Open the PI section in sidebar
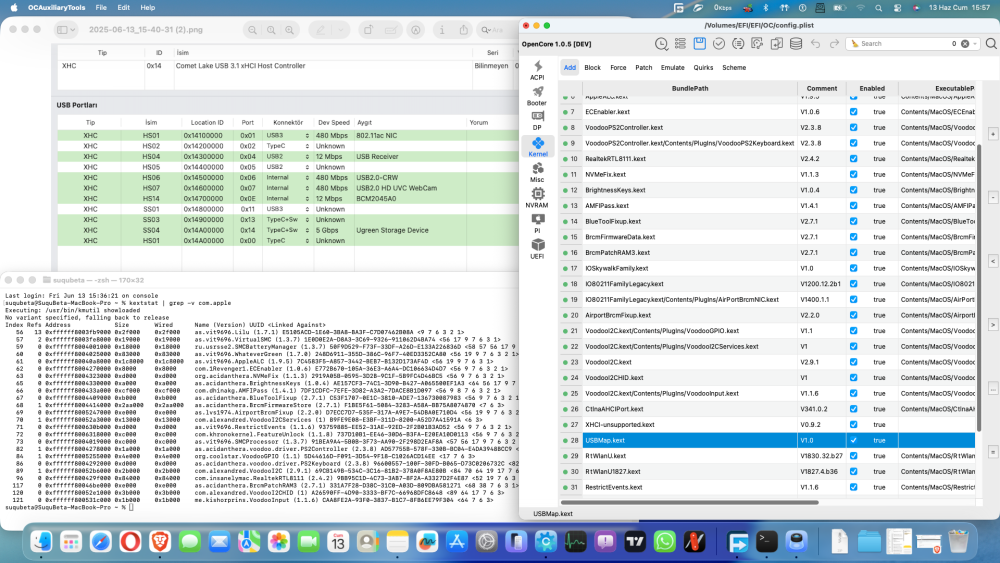The width and height of the screenshot is (1000, 563). point(537,223)
